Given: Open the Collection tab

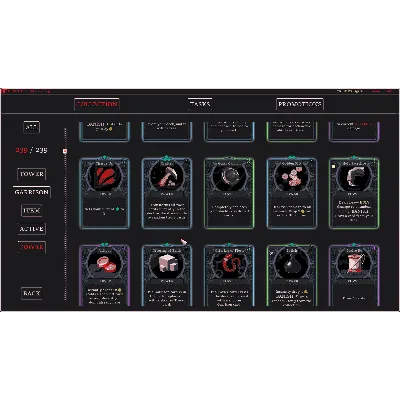Looking at the screenshot, I should tap(97, 104).
